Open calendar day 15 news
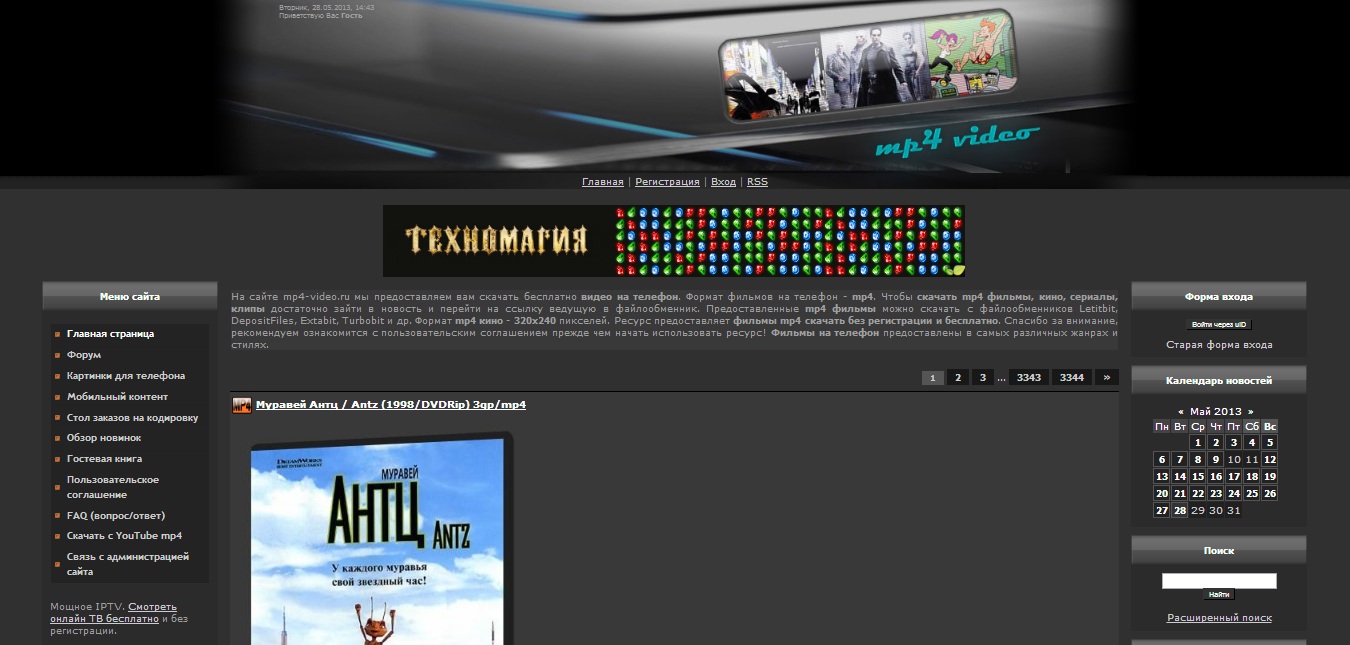Screen dimensions: 1350x645 click(x=1197, y=477)
